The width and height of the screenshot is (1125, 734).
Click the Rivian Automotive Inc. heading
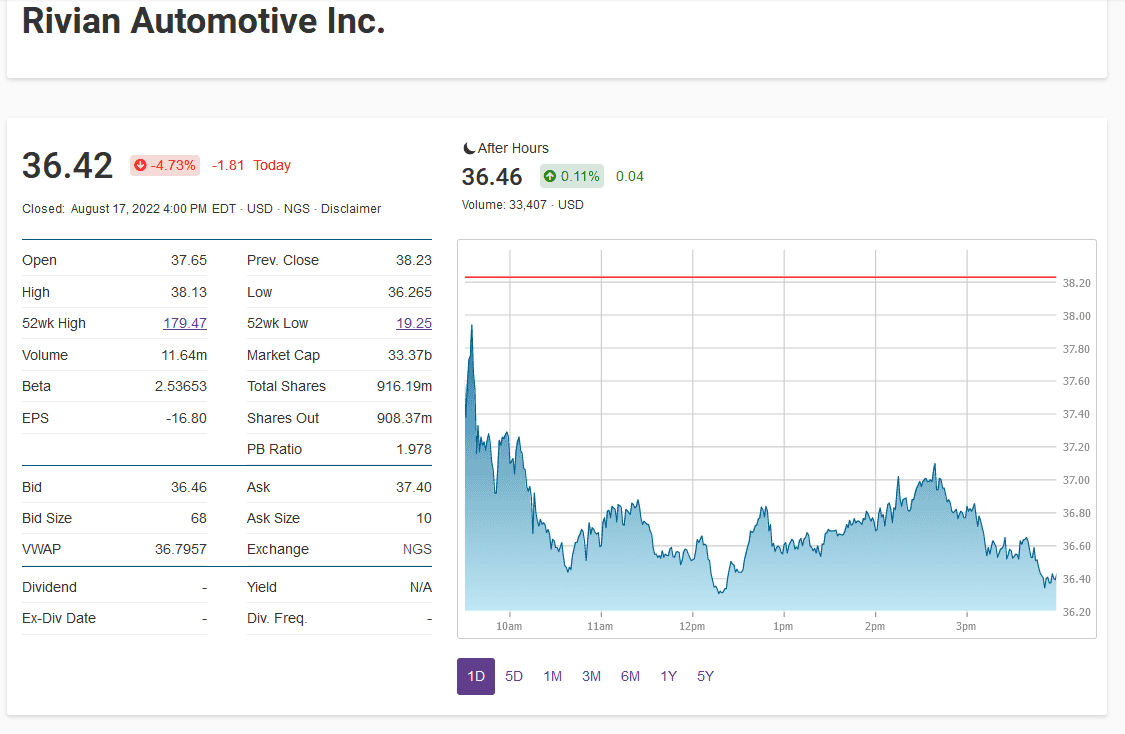pyautogui.click(x=204, y=21)
